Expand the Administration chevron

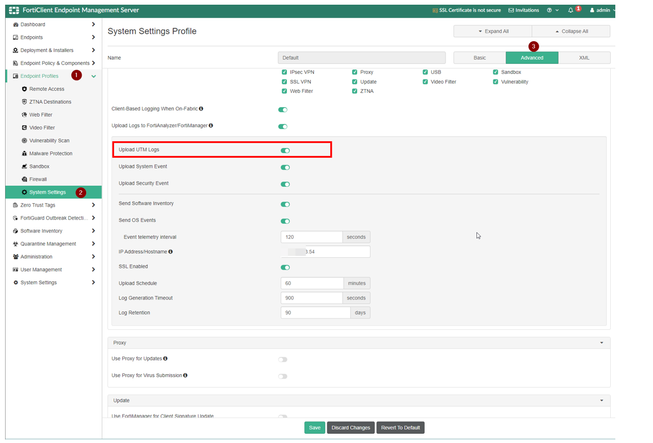93,257
